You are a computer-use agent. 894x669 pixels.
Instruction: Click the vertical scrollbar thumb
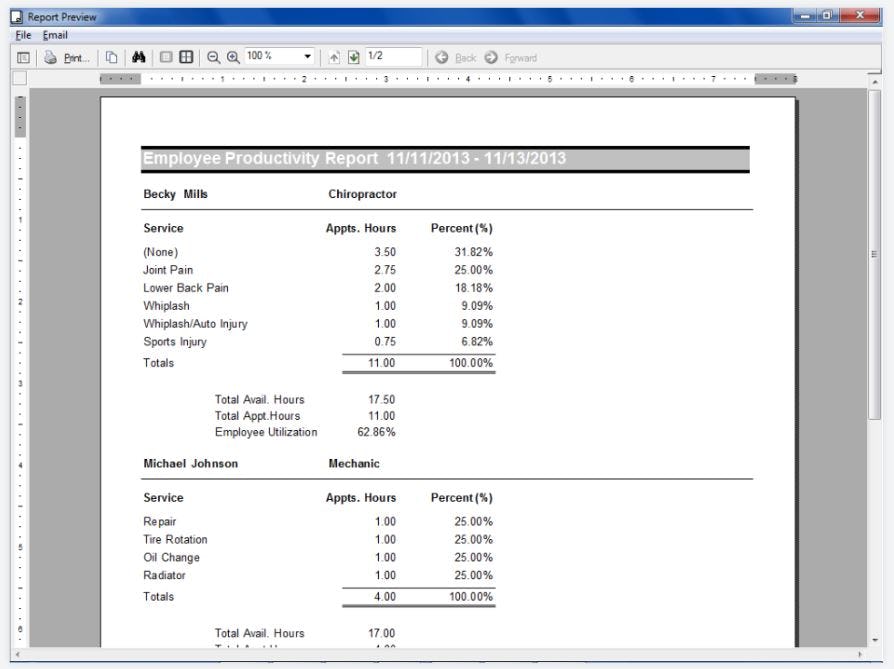[875, 254]
